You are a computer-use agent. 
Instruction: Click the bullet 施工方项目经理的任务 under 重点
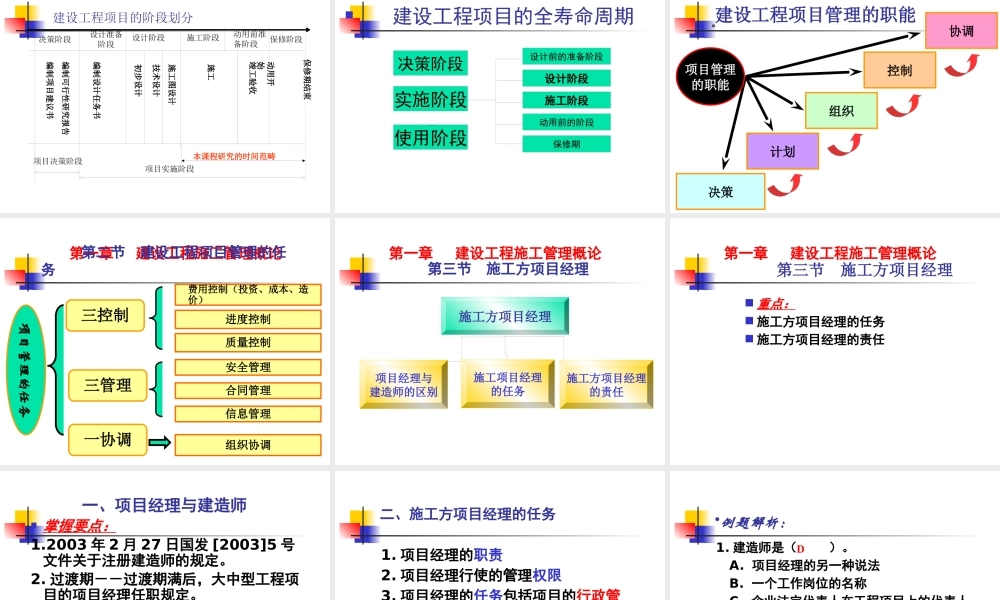click(x=820, y=322)
